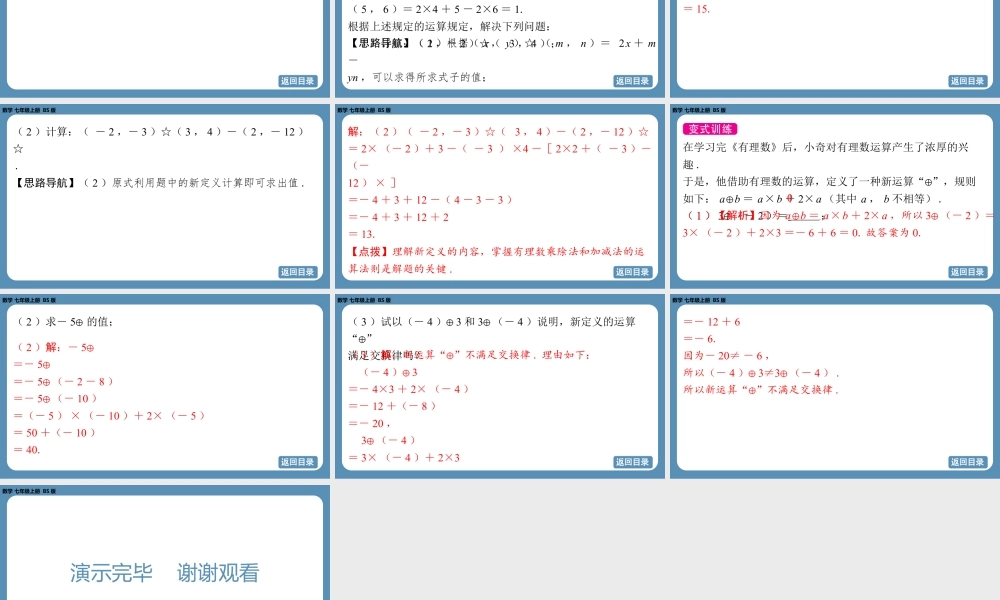The width and height of the screenshot is (1000, 600).
Task: Click the ⊕ symbol in the new operation definition
Action: [731, 198]
